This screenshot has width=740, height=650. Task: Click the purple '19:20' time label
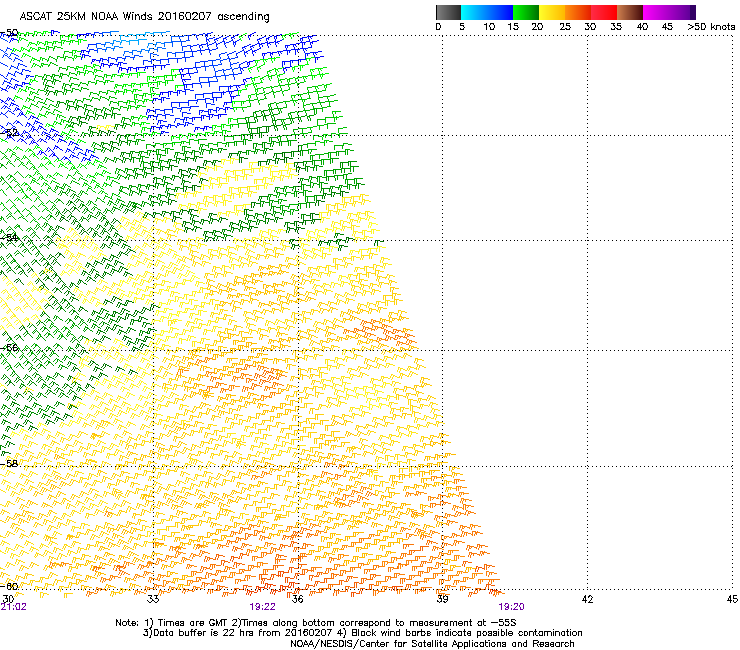[x=511, y=607]
